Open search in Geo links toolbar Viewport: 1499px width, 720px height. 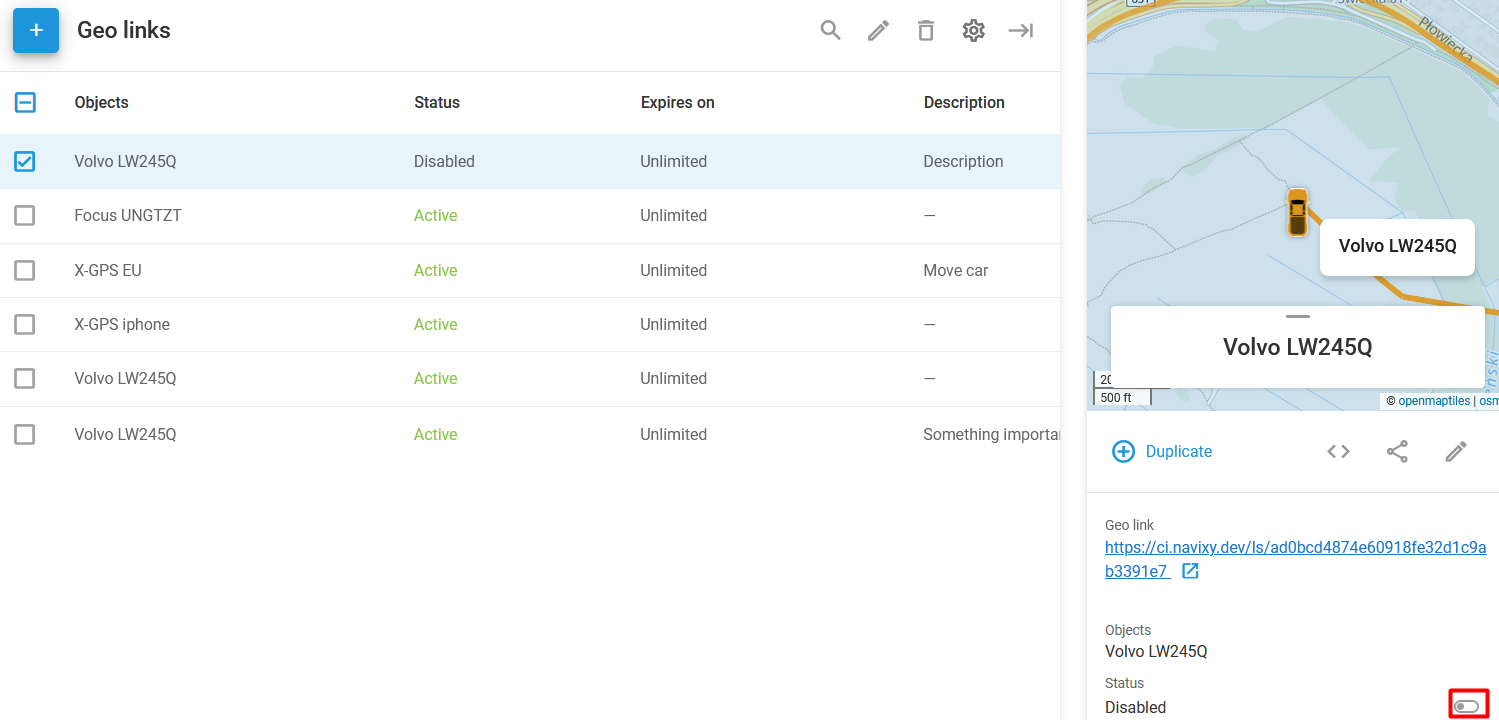click(830, 30)
